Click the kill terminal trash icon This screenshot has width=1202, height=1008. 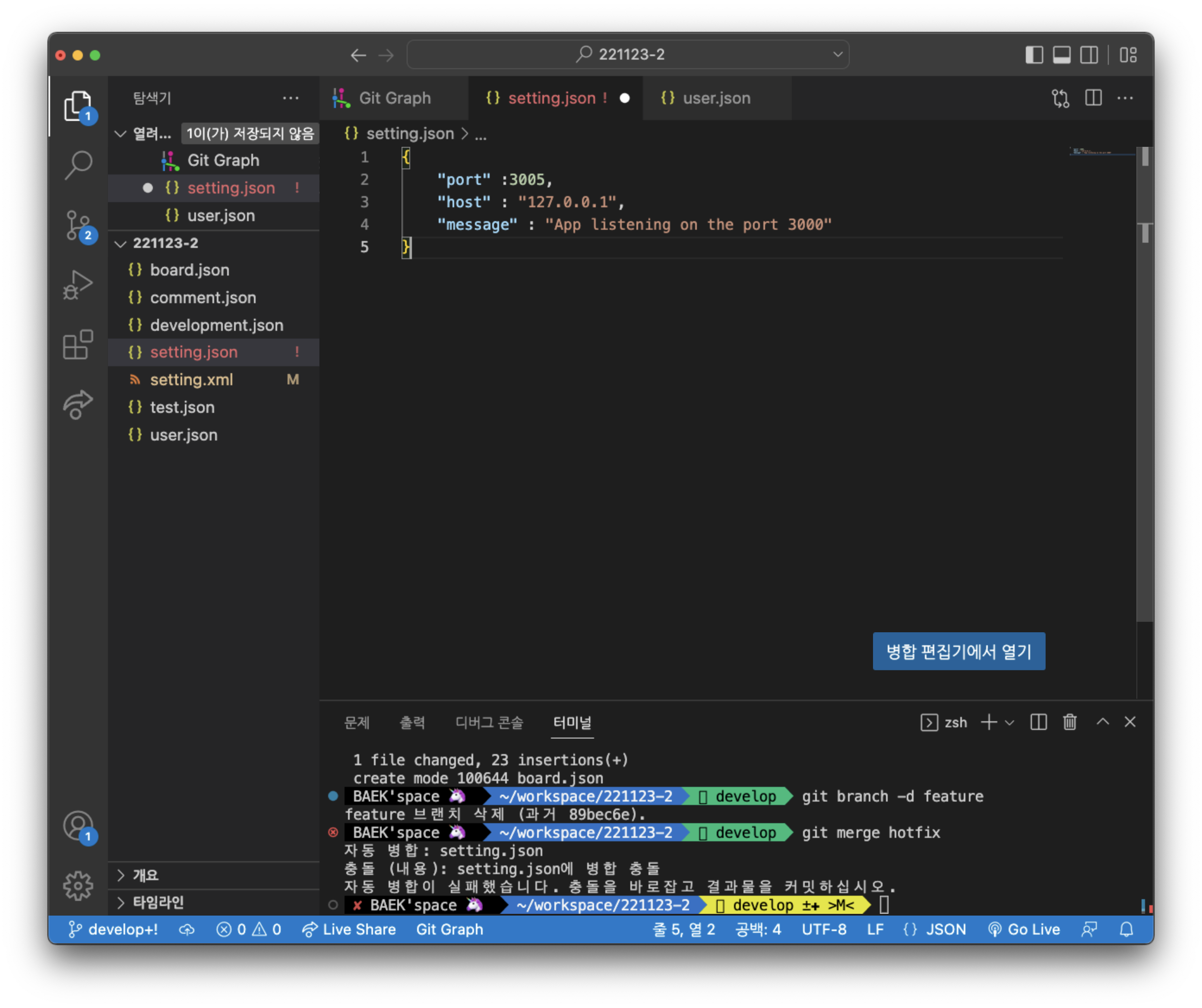pos(1069,723)
